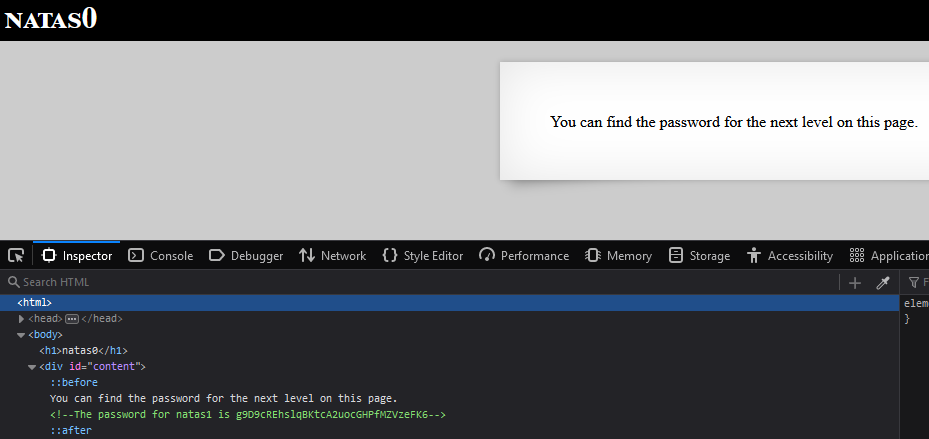Collapse the div id content node

pyautogui.click(x=32, y=367)
